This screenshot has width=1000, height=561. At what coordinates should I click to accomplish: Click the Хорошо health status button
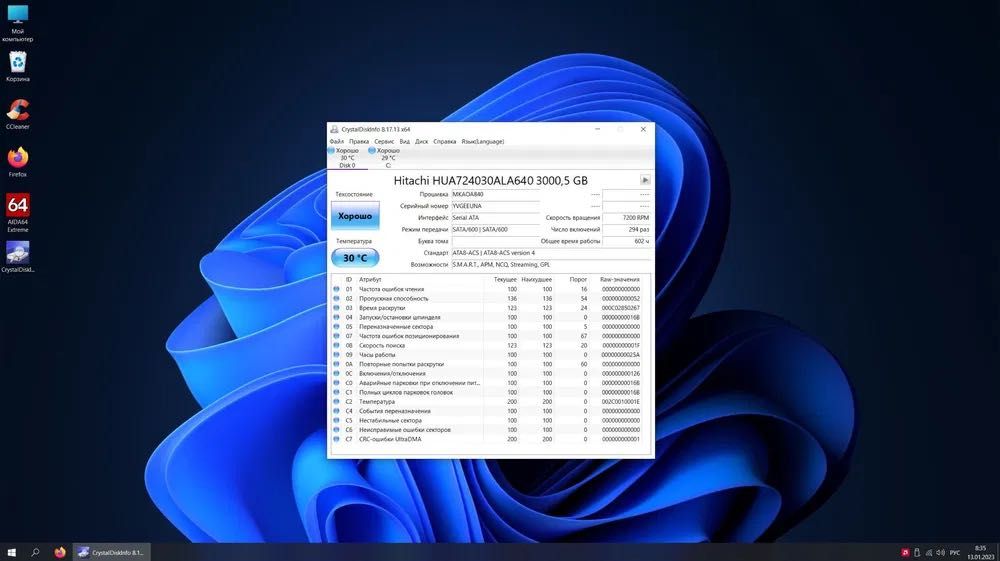355,216
